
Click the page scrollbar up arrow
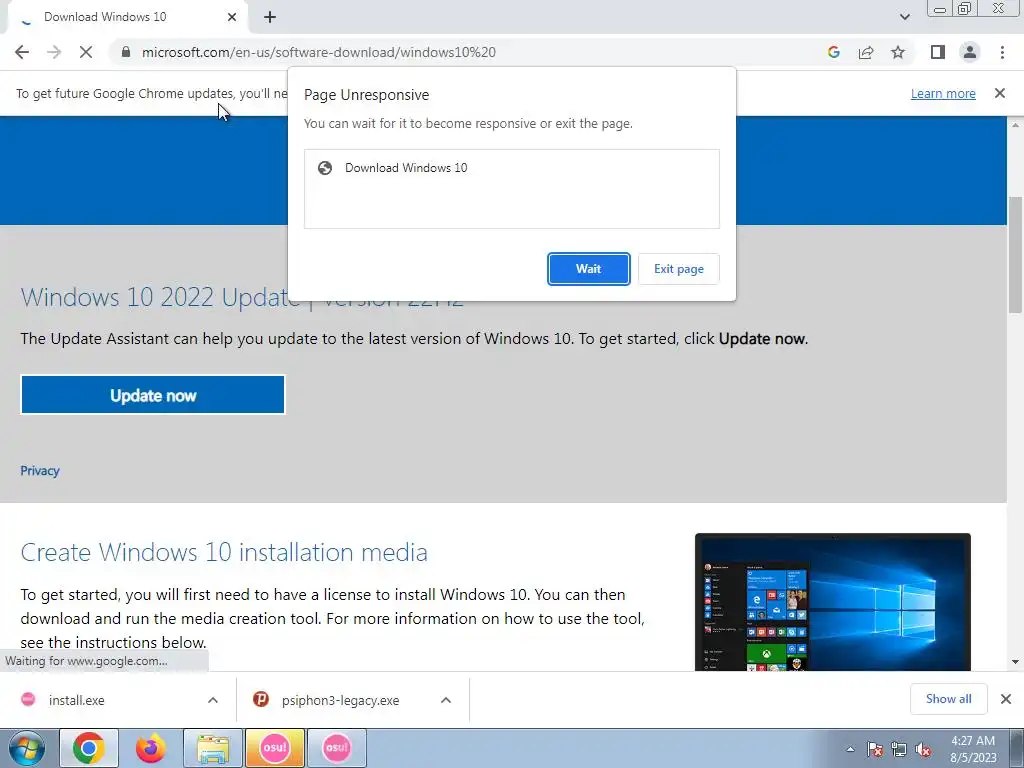coord(1016,124)
